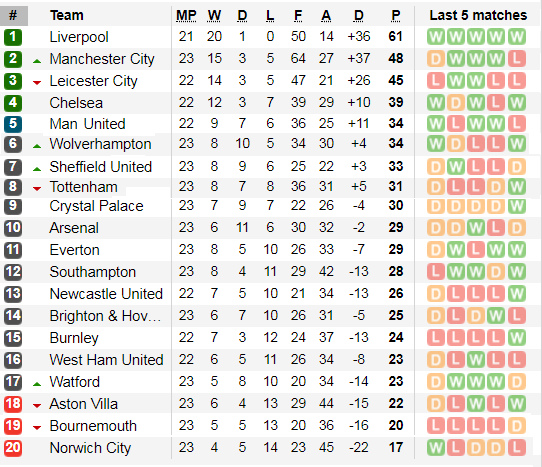Screen dimensions: 542x467
Task: Click the green up arrow beside Watford
Action: [37, 384]
